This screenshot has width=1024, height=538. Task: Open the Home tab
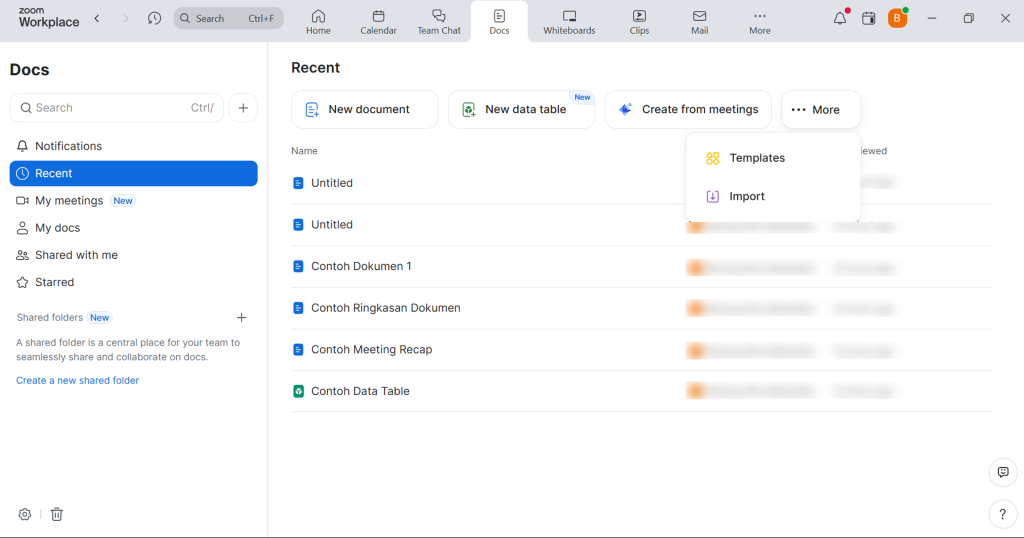pyautogui.click(x=318, y=22)
